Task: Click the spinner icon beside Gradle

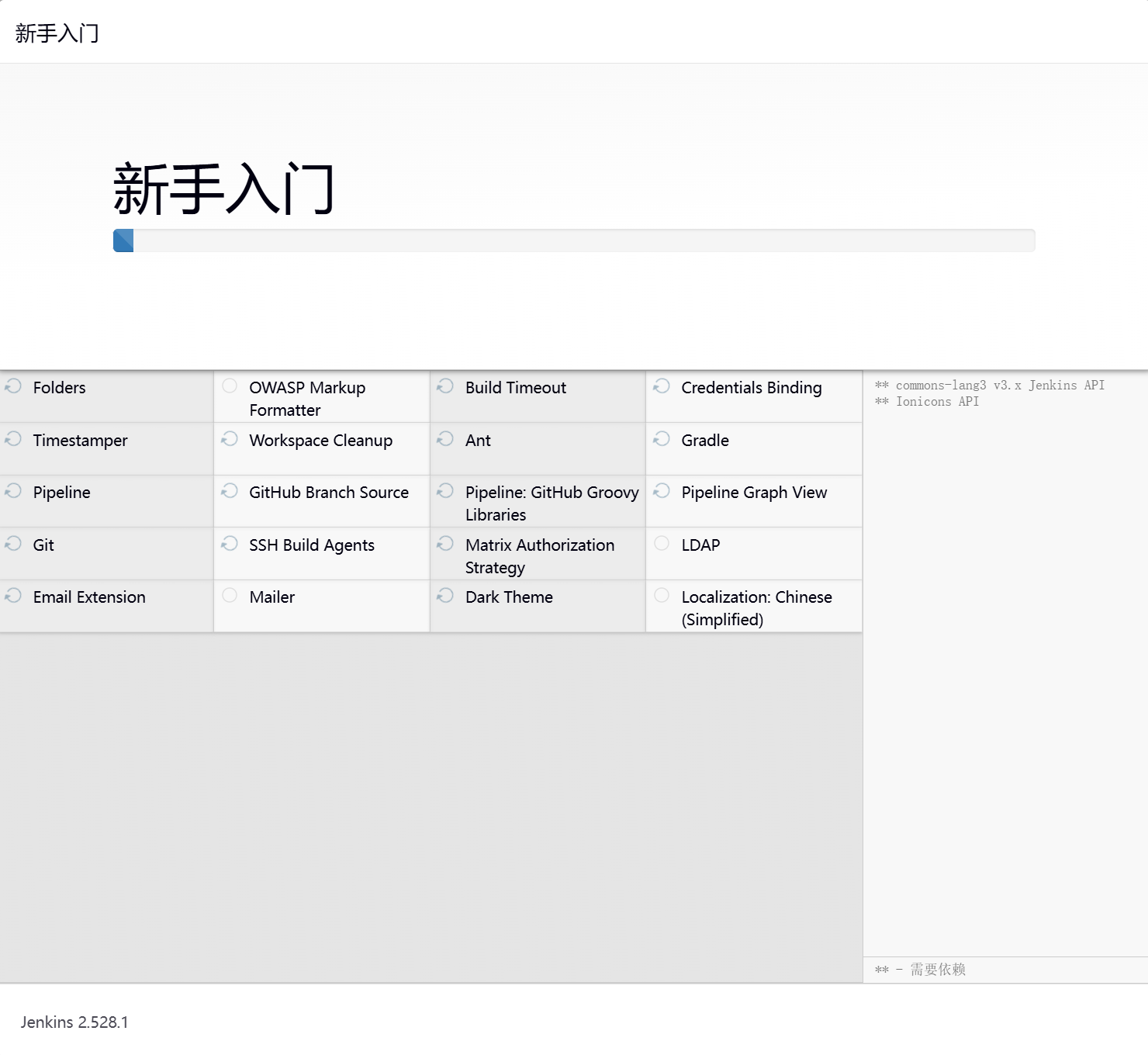Action: pos(662,438)
